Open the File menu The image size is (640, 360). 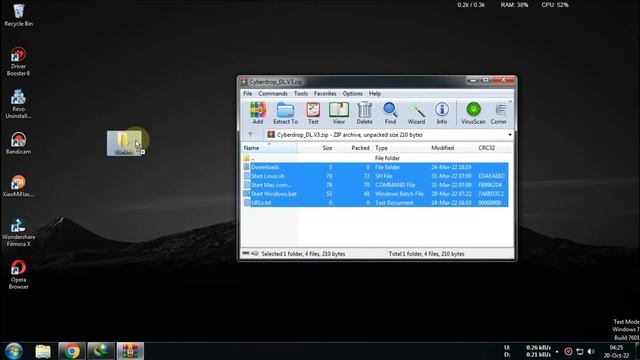tap(247, 93)
